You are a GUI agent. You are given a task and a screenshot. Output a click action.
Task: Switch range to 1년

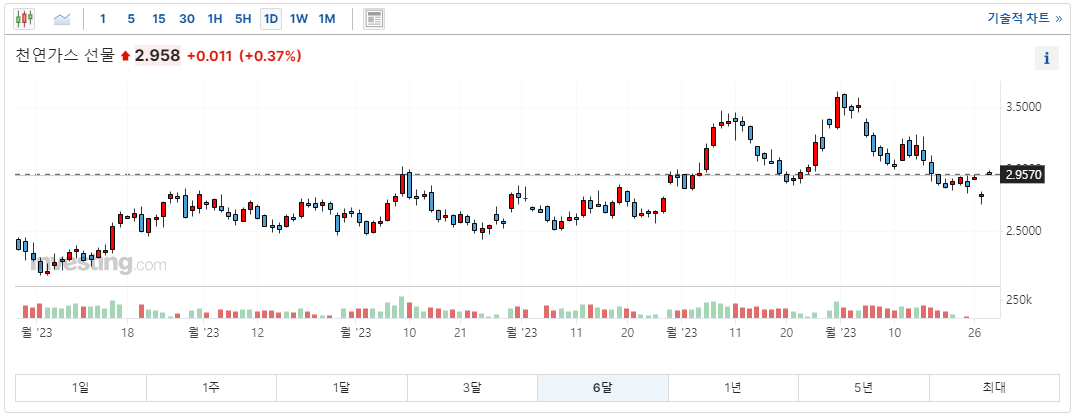pyautogui.click(x=733, y=388)
